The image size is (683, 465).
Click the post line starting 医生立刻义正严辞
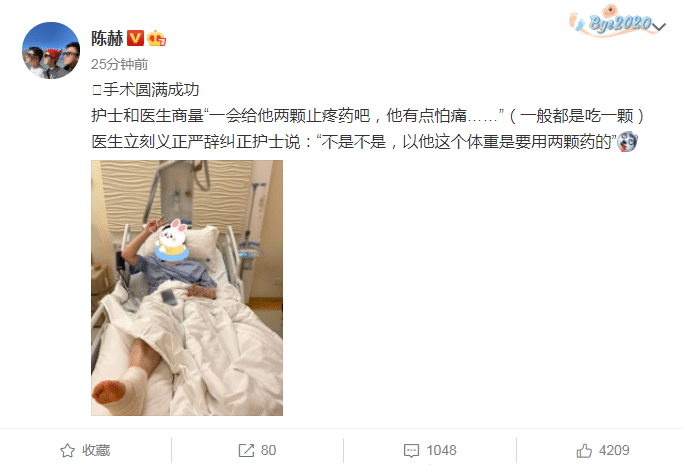364,142
